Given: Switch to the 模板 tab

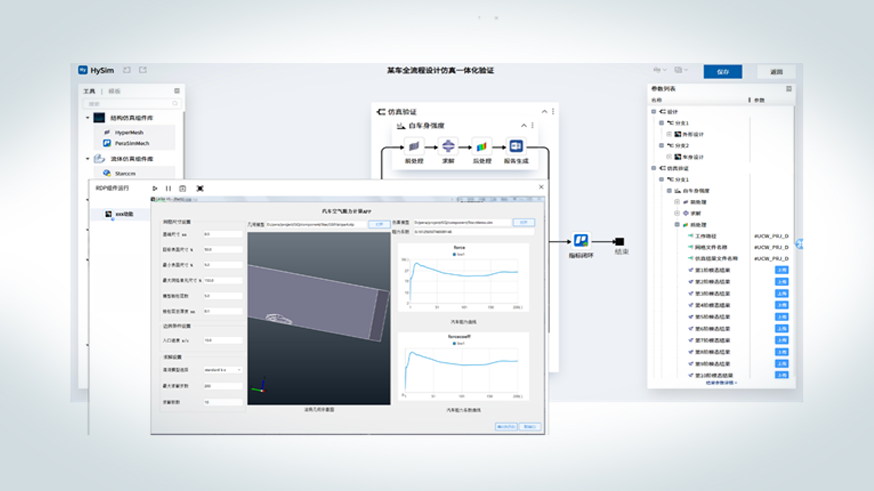Looking at the screenshot, I should click(x=114, y=91).
